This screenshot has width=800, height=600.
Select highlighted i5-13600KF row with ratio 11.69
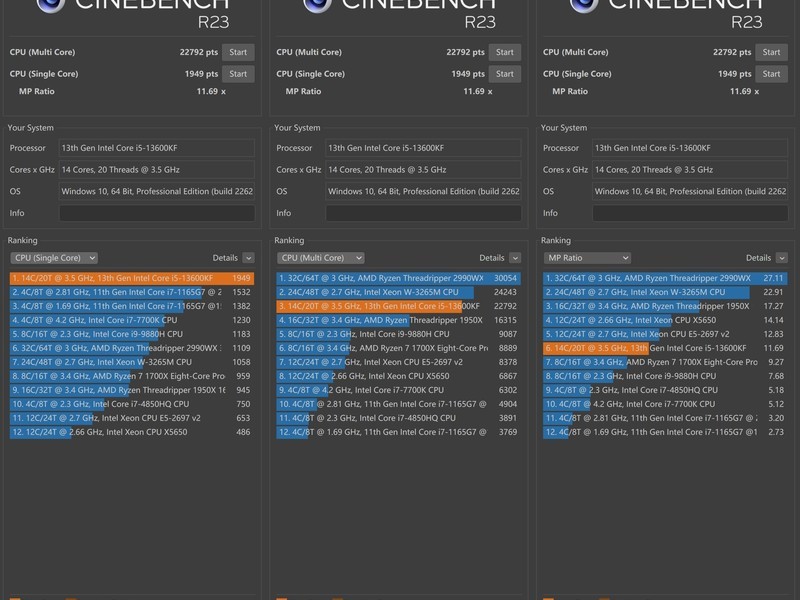[665, 348]
